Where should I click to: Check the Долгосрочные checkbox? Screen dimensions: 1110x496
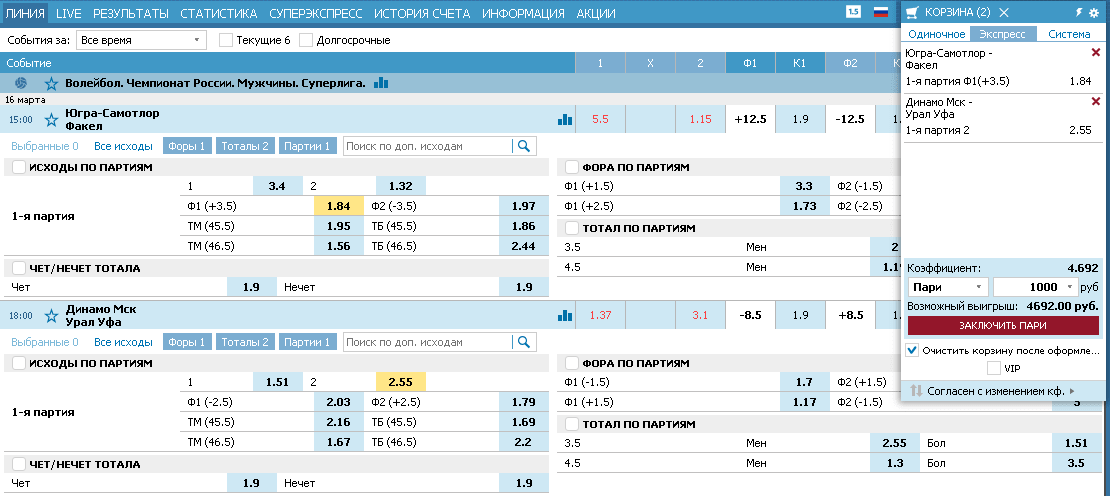[306, 40]
